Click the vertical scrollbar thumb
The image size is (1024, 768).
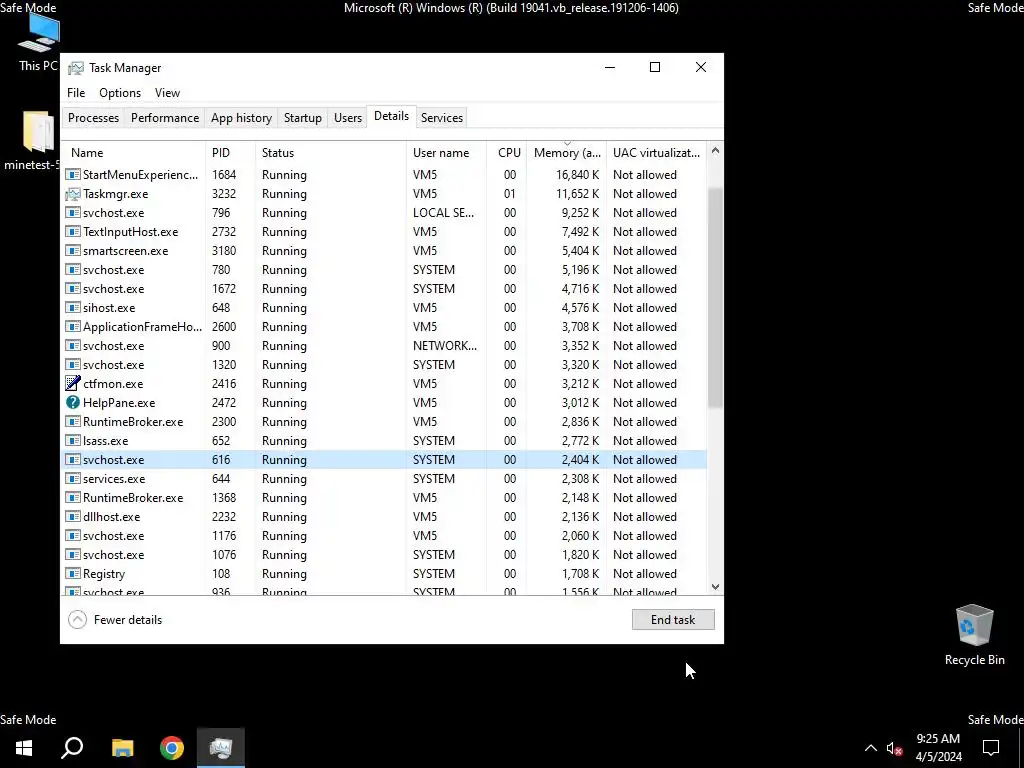[x=715, y=297]
